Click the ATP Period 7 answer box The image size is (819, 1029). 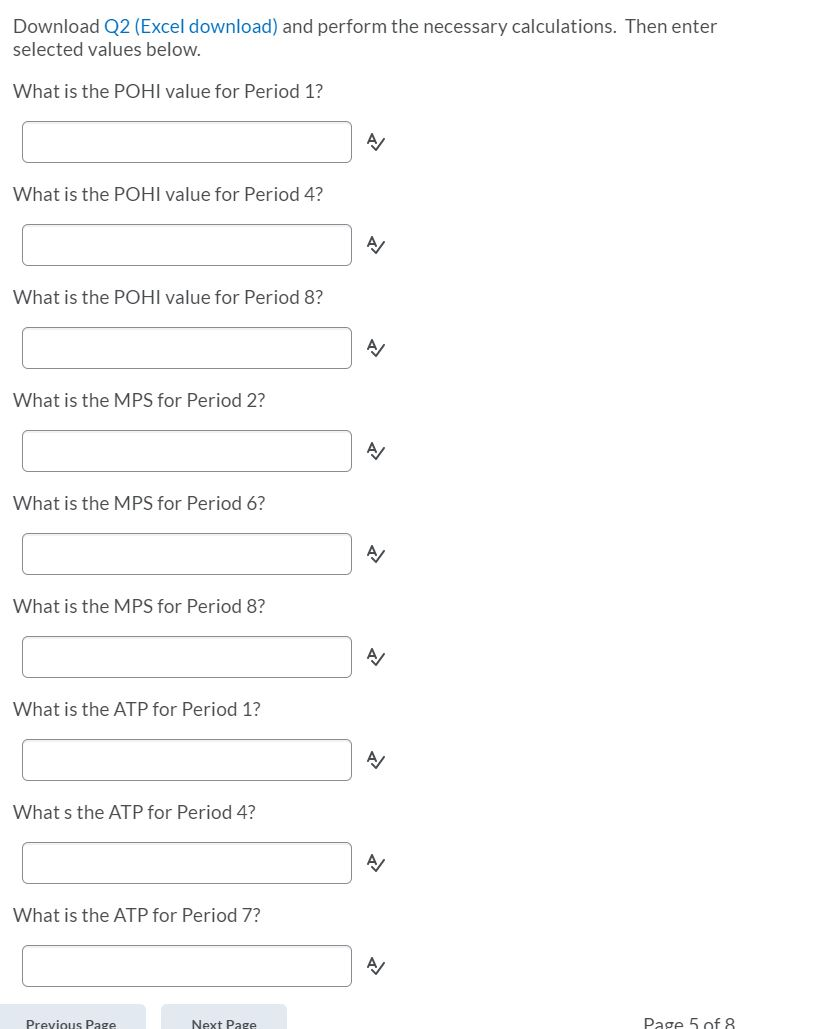(x=186, y=966)
